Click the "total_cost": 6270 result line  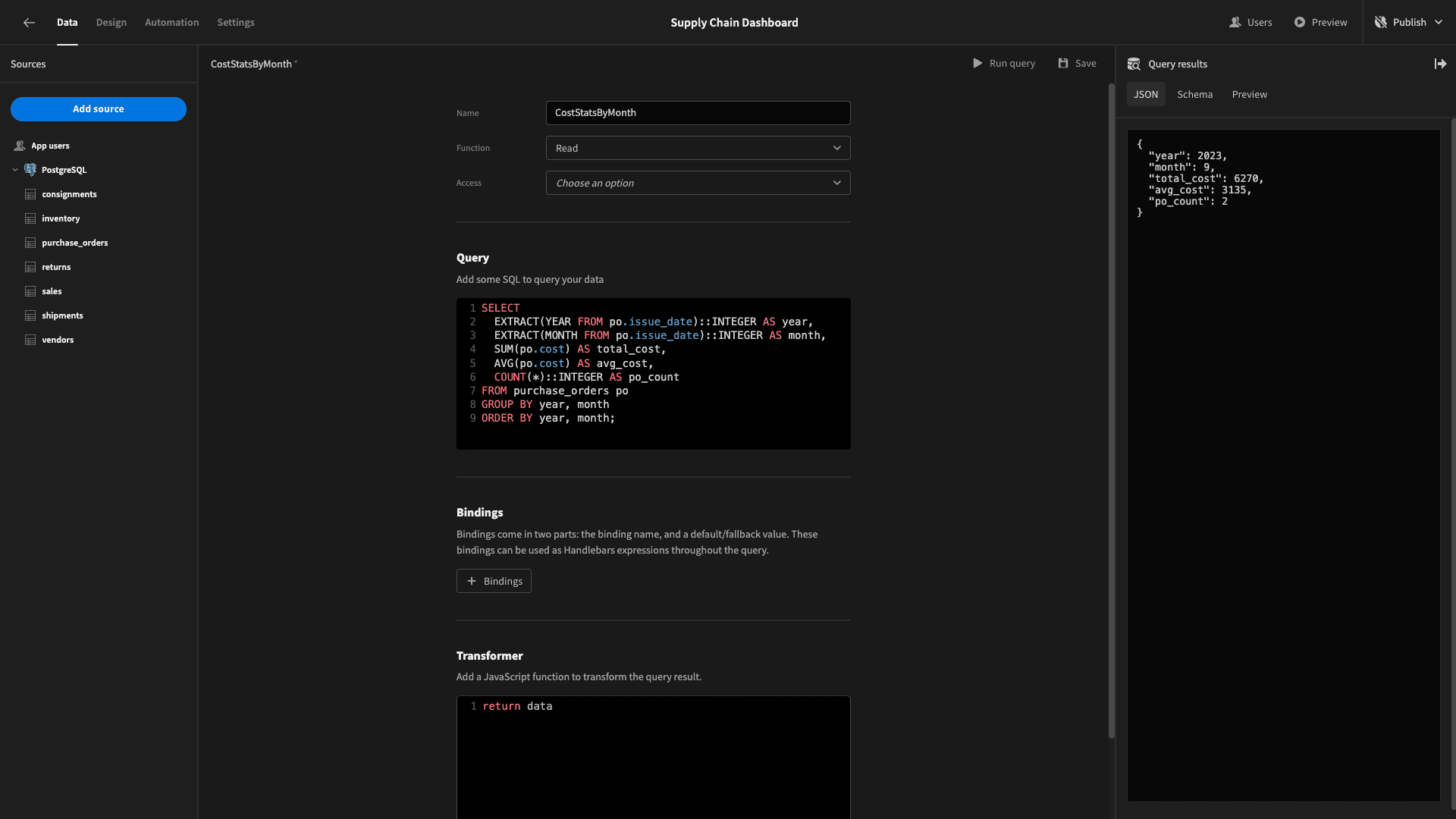[x=1206, y=179]
